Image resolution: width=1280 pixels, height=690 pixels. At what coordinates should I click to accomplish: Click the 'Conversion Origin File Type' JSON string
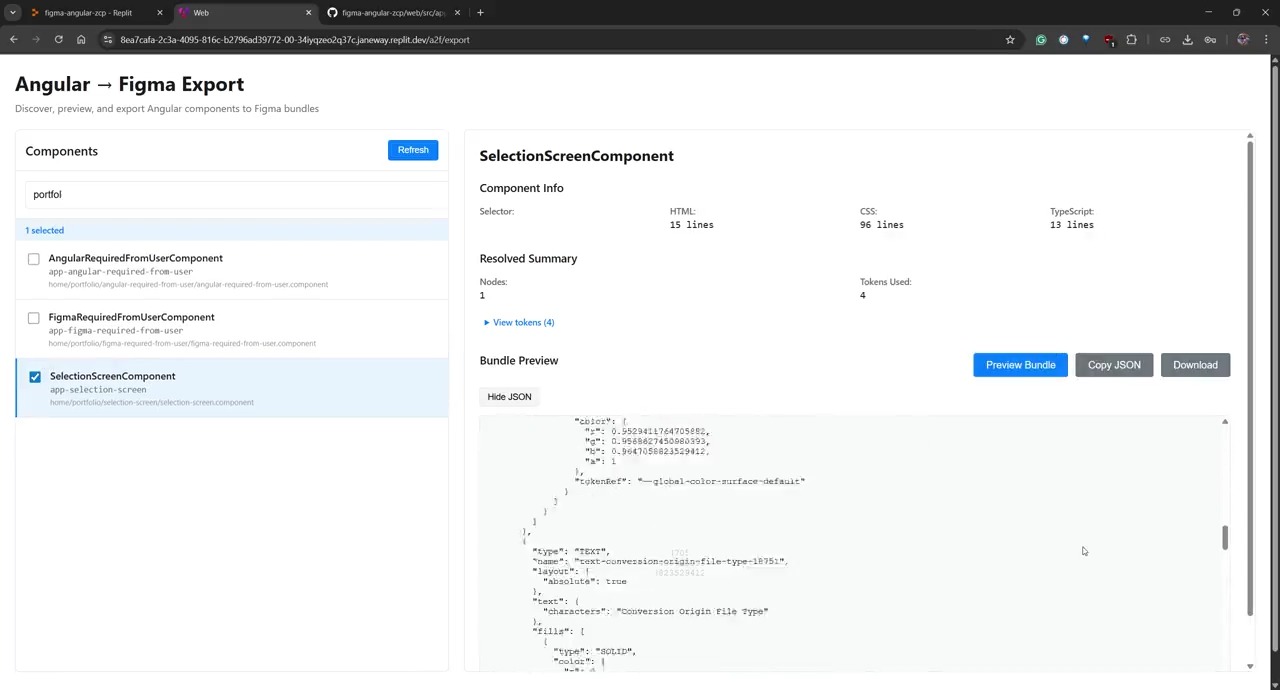pos(693,611)
